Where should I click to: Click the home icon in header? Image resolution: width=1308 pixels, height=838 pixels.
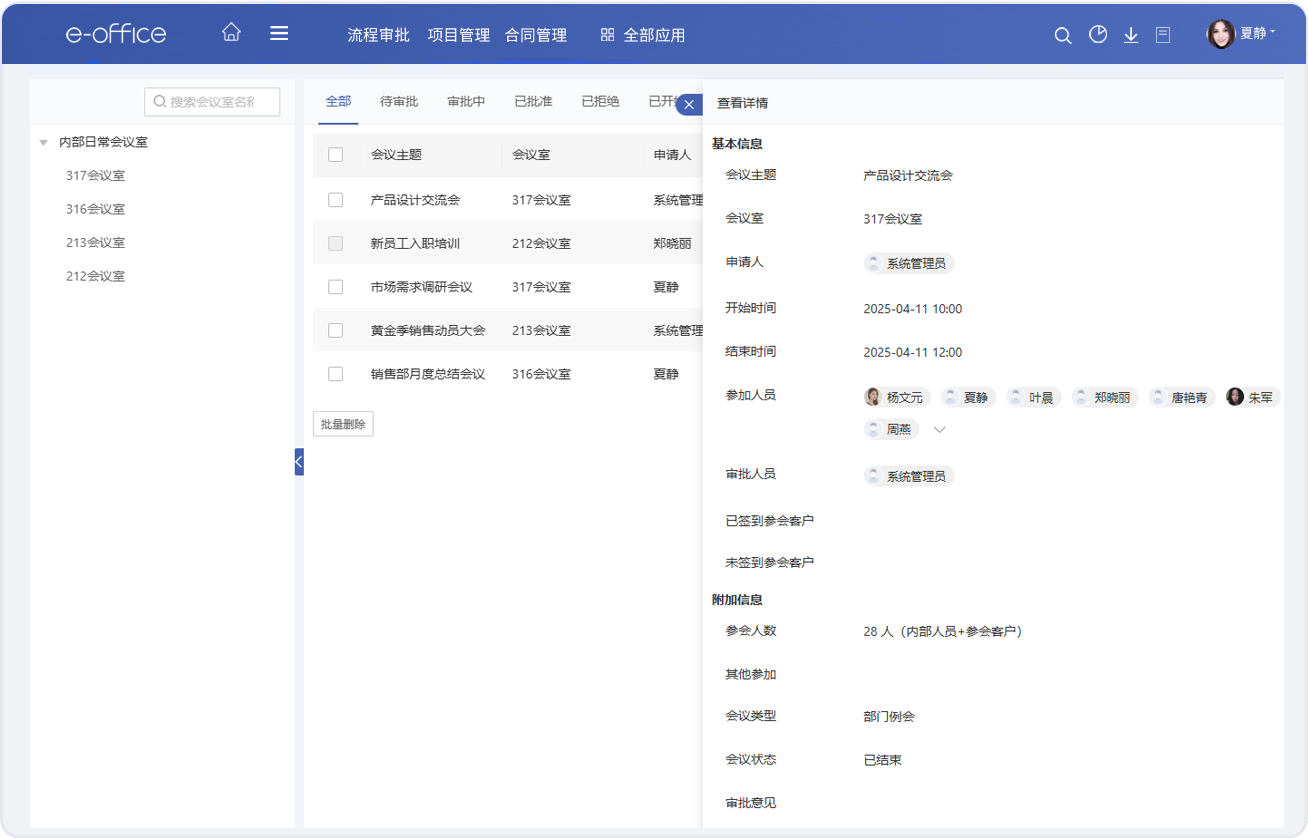click(231, 33)
